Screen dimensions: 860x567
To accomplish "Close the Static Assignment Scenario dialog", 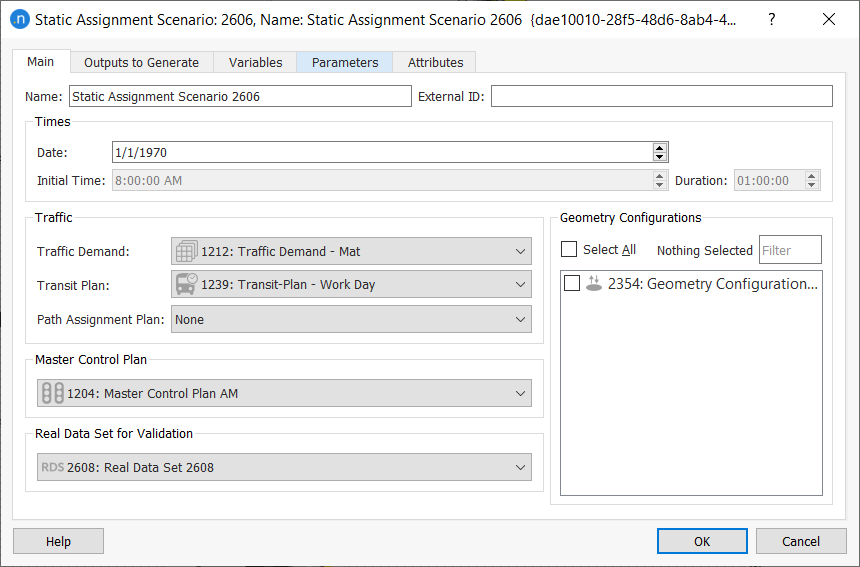I will click(x=829, y=20).
